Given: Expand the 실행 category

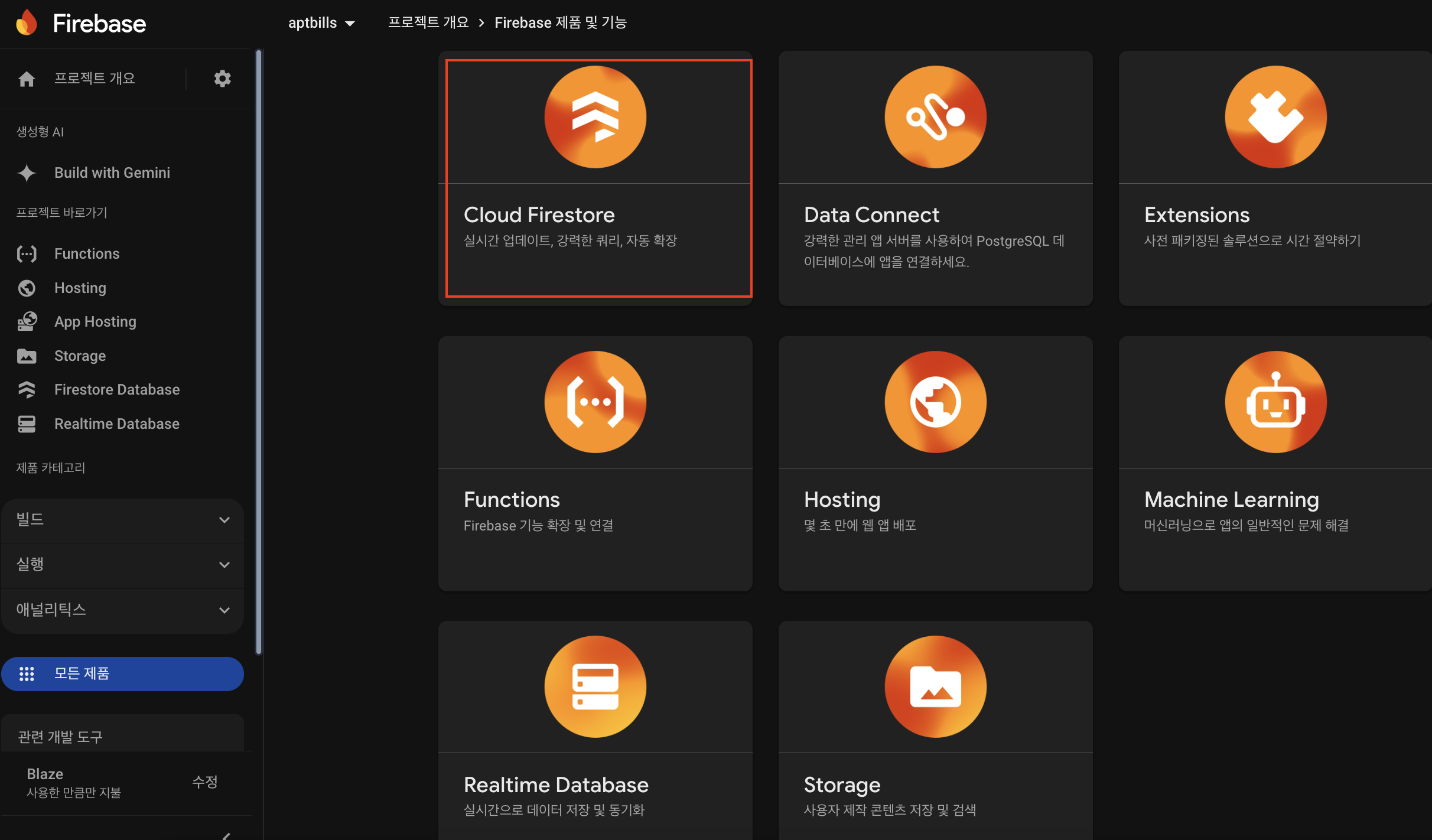Looking at the screenshot, I should (123, 565).
